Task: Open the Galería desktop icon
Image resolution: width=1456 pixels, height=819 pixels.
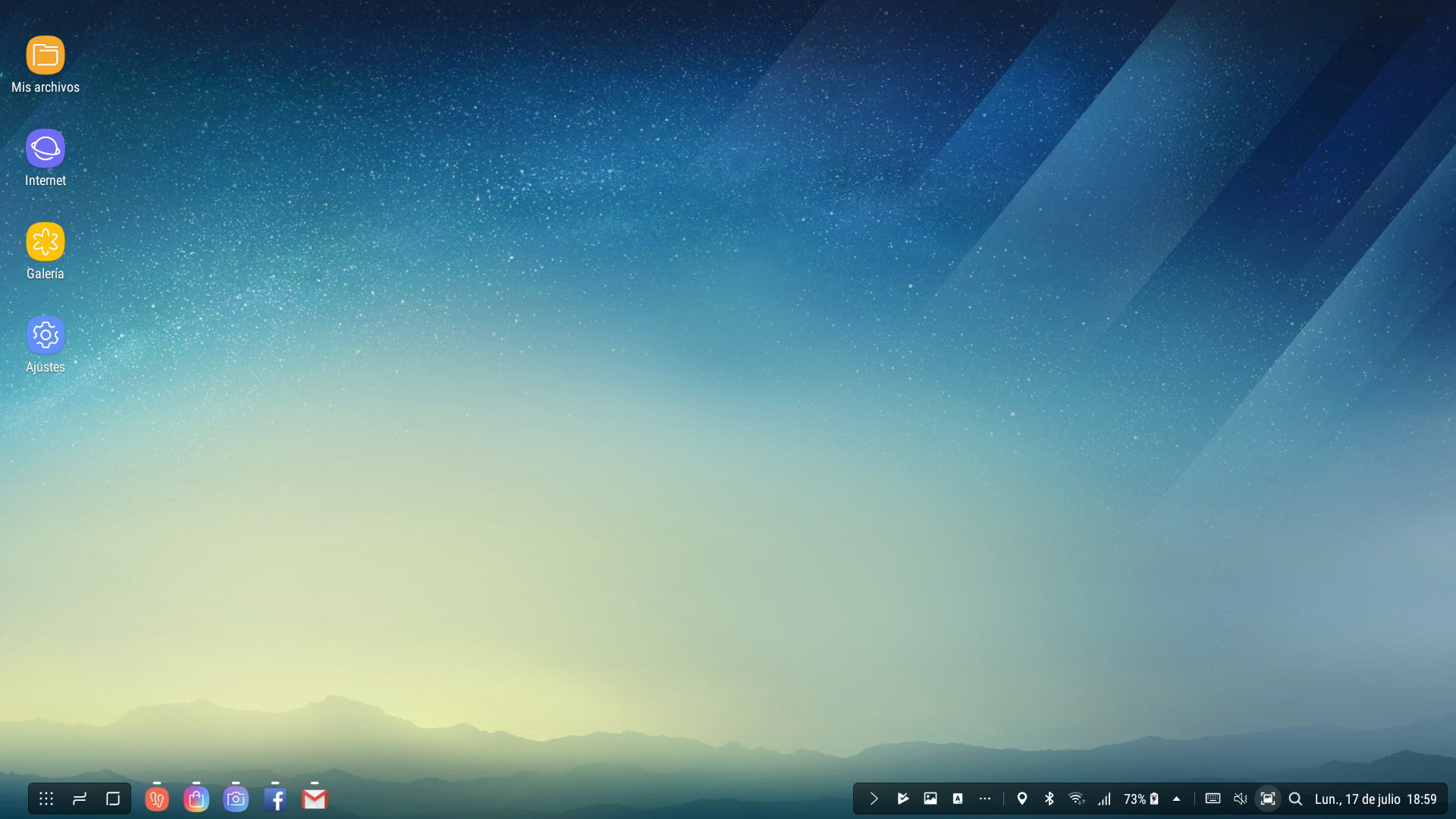Action: tap(45, 251)
